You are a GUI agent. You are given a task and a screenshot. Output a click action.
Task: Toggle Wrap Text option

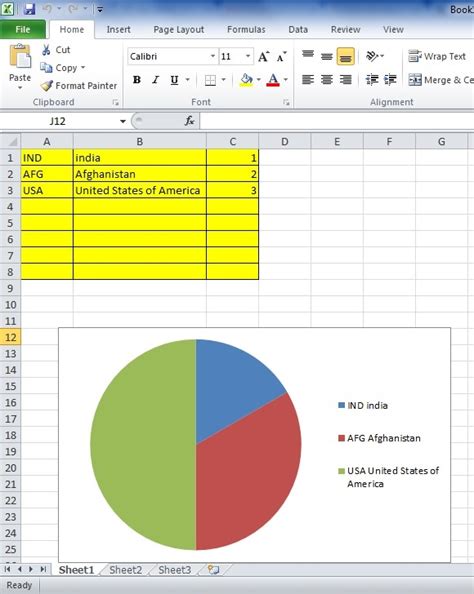coord(436,56)
